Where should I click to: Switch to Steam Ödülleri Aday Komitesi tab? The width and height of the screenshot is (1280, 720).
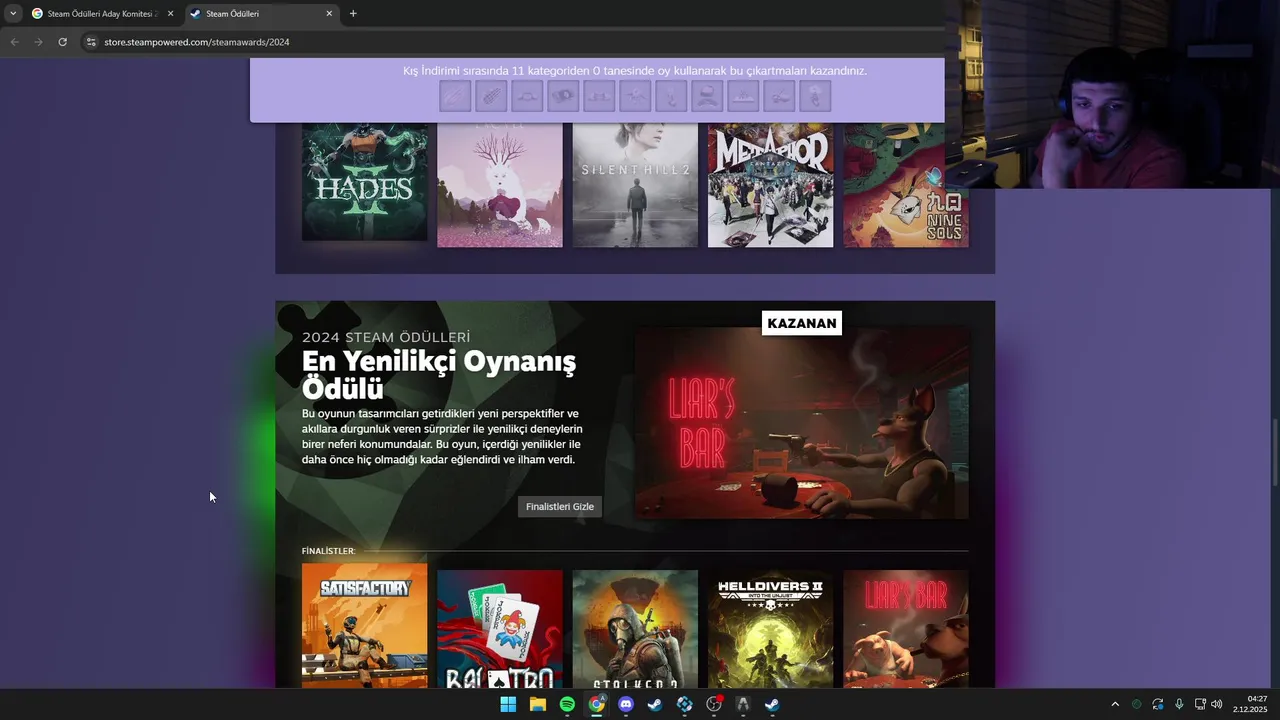[x=101, y=14]
